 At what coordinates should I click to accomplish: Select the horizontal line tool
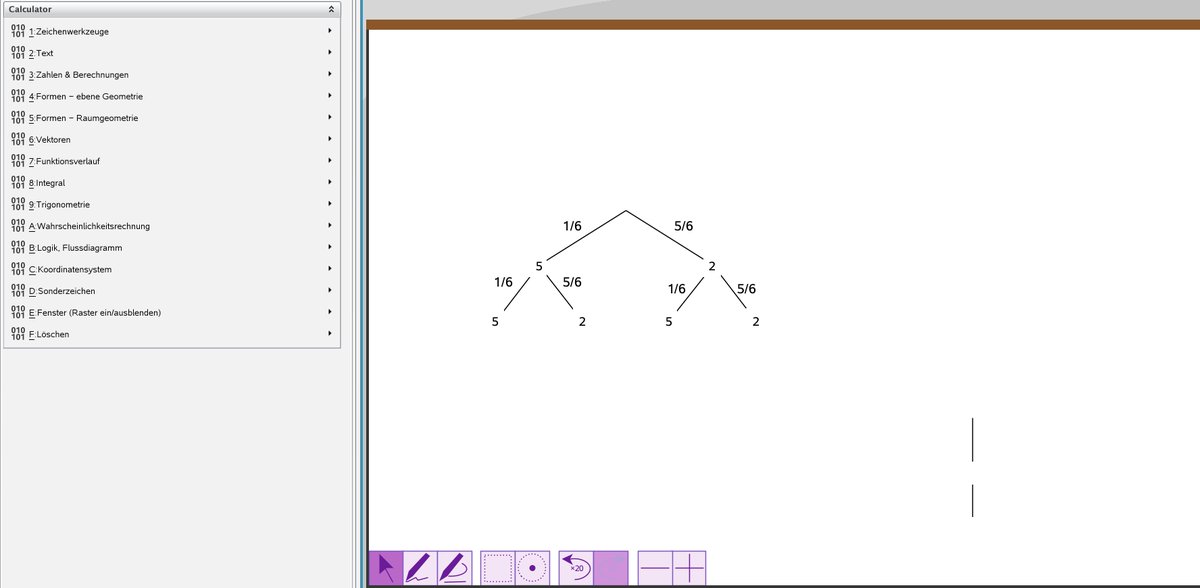[655, 567]
